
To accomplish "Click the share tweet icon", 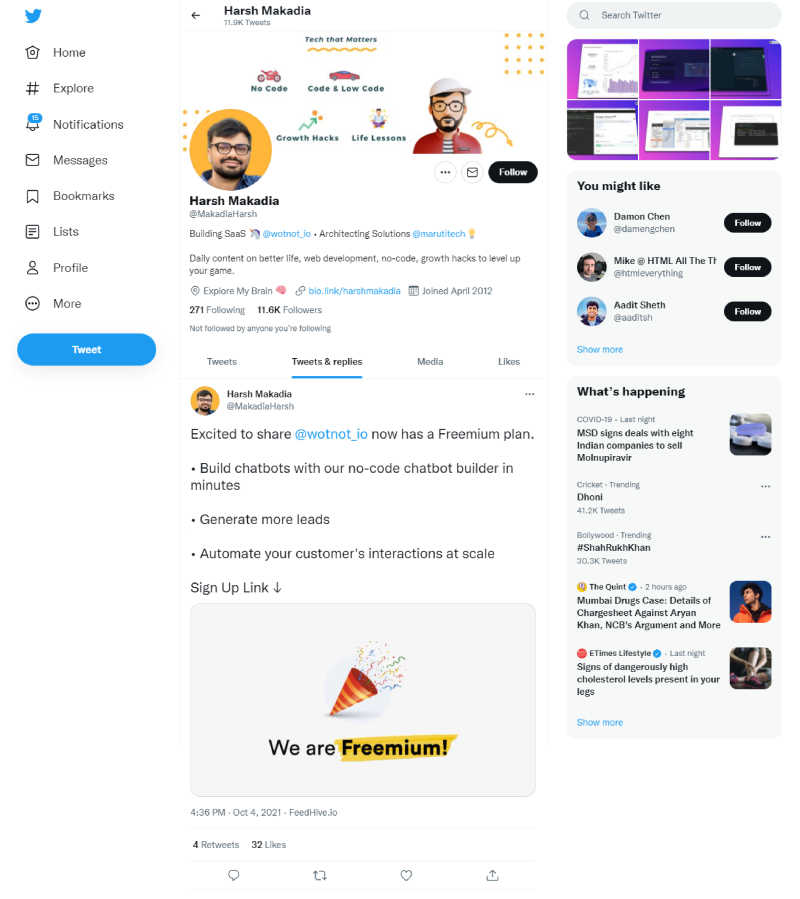I will tap(492, 875).
